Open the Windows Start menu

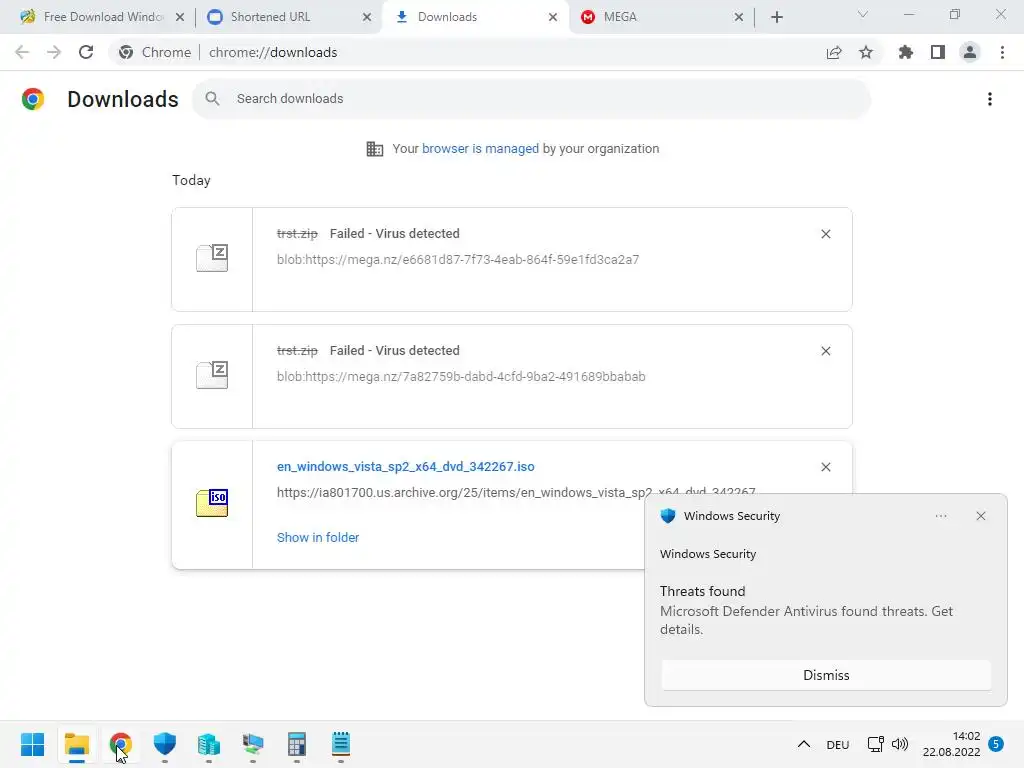[x=33, y=744]
